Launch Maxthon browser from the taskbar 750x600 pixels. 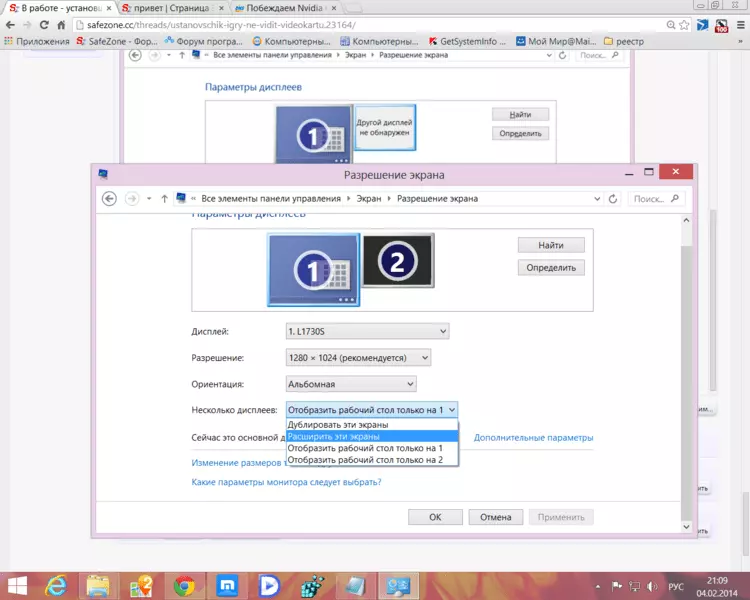tap(227, 584)
